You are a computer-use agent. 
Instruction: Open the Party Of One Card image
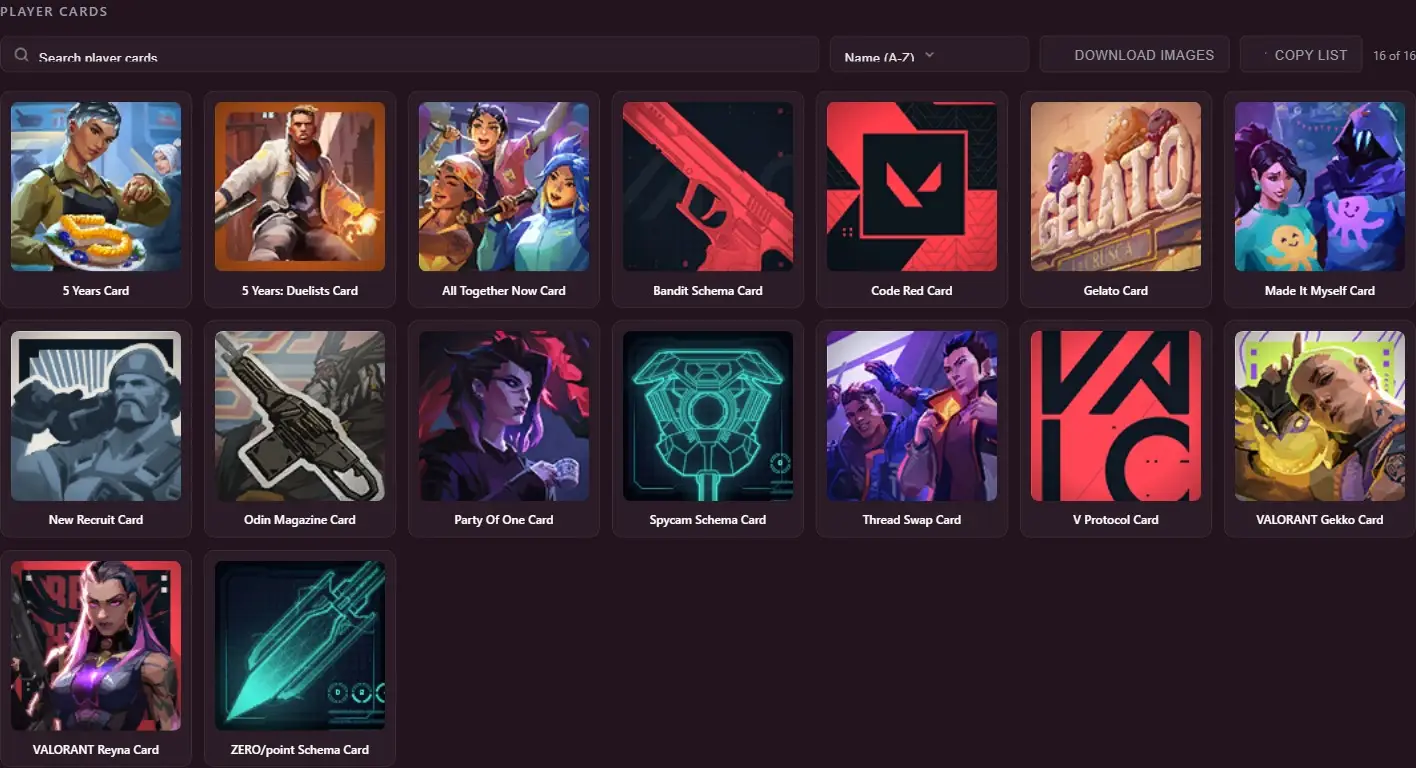pyautogui.click(x=504, y=416)
